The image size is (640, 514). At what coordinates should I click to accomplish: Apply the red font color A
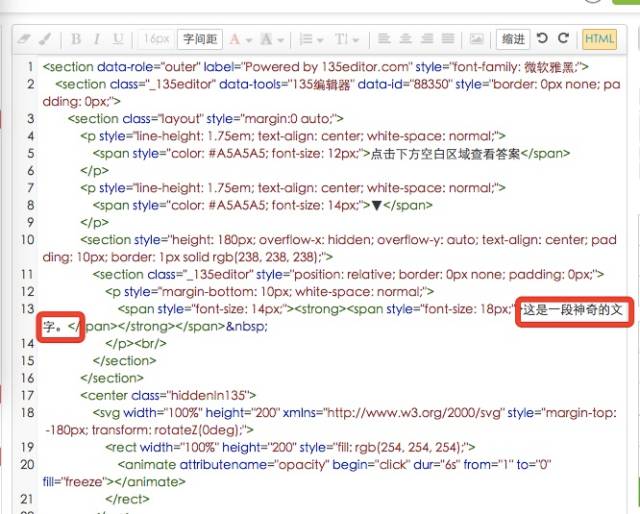click(x=234, y=40)
